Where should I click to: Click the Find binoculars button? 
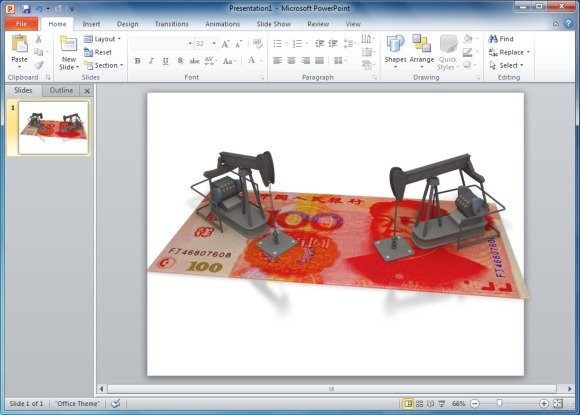(501, 39)
